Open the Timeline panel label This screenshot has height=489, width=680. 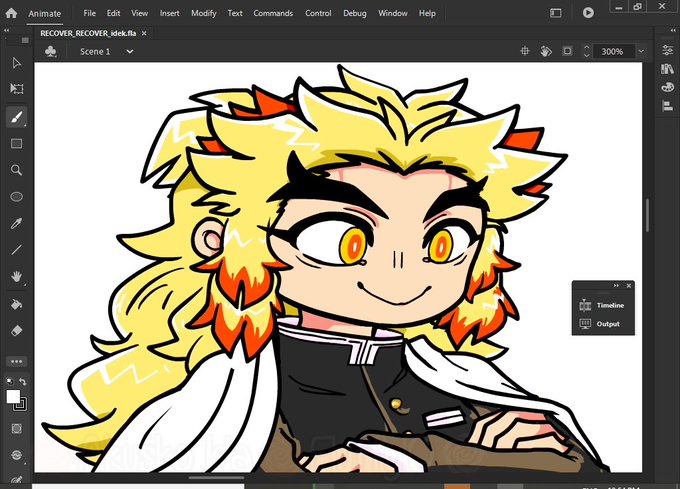[x=610, y=305]
